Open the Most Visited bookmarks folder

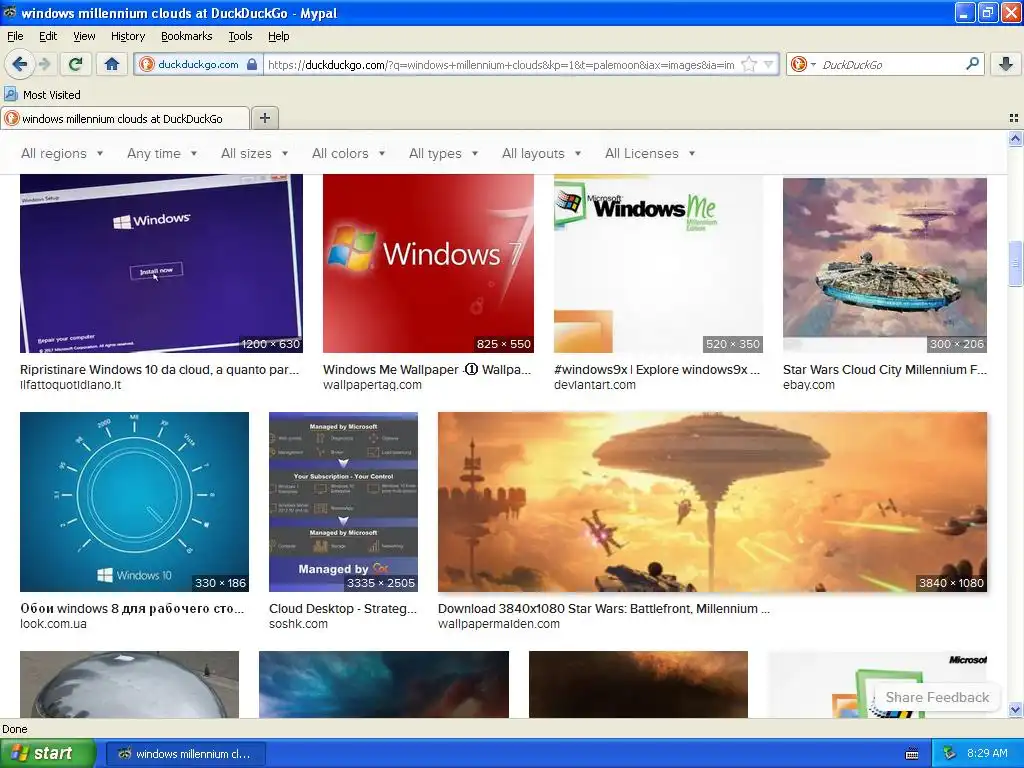coord(43,95)
